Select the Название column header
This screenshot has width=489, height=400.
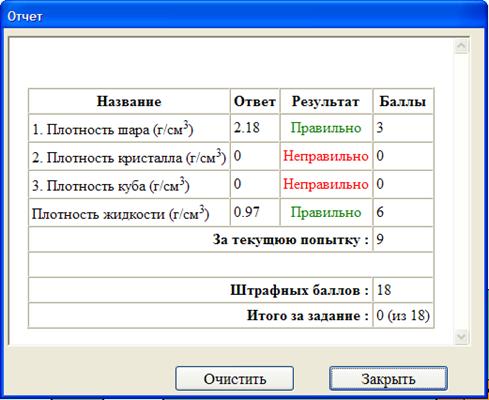129,101
